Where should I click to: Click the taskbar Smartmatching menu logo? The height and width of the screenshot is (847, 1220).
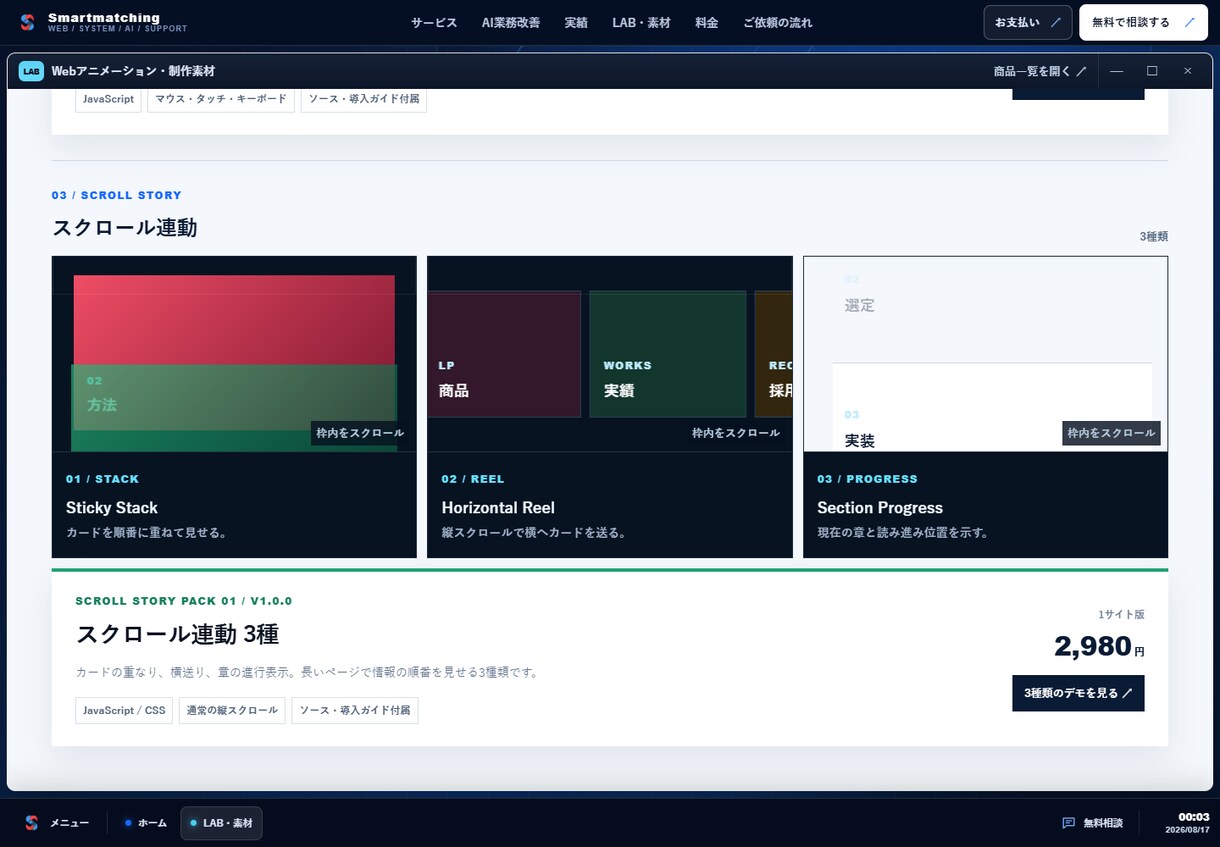click(32, 823)
